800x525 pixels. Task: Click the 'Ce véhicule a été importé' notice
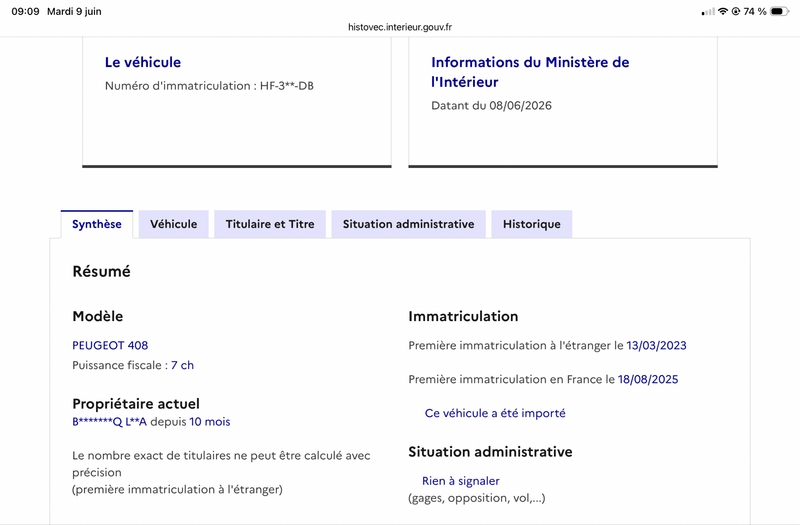pyautogui.click(x=495, y=413)
